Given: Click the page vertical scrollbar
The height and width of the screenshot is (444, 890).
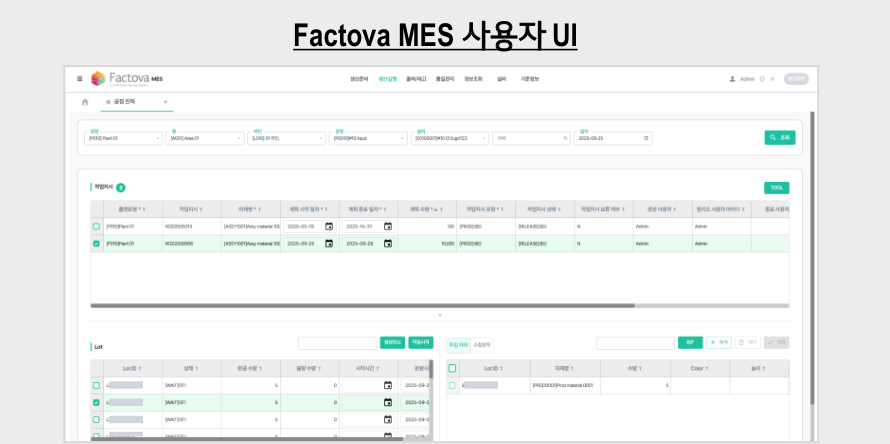Looking at the screenshot, I should pos(813,258).
